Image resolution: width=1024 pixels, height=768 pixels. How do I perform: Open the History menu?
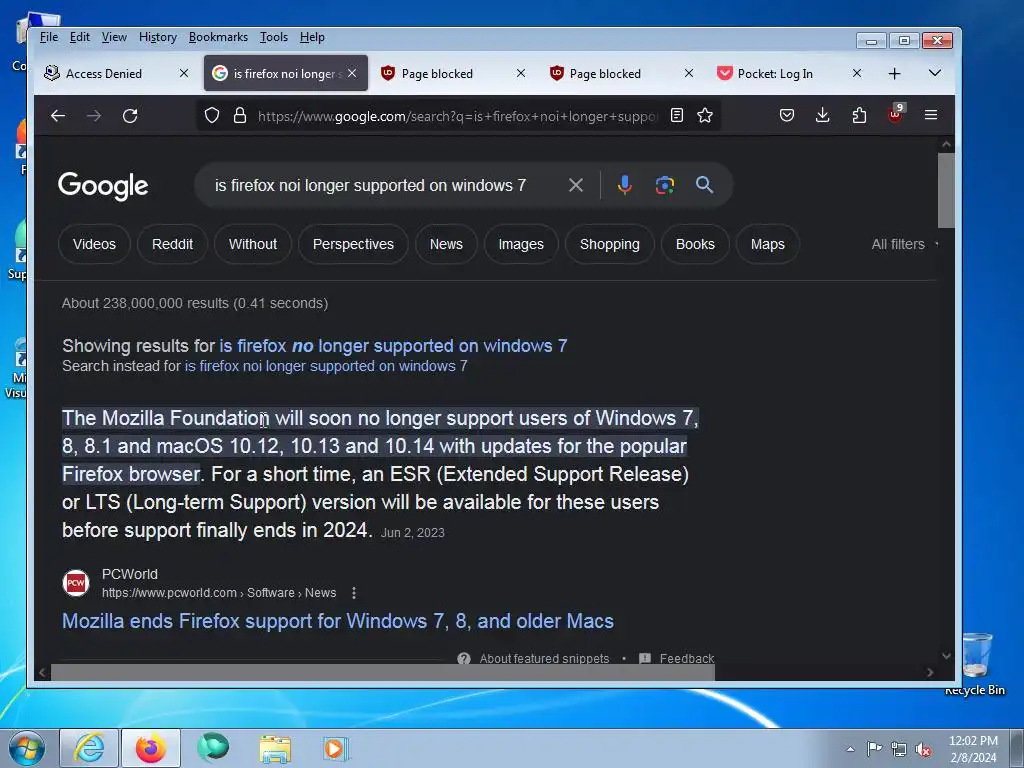(158, 37)
